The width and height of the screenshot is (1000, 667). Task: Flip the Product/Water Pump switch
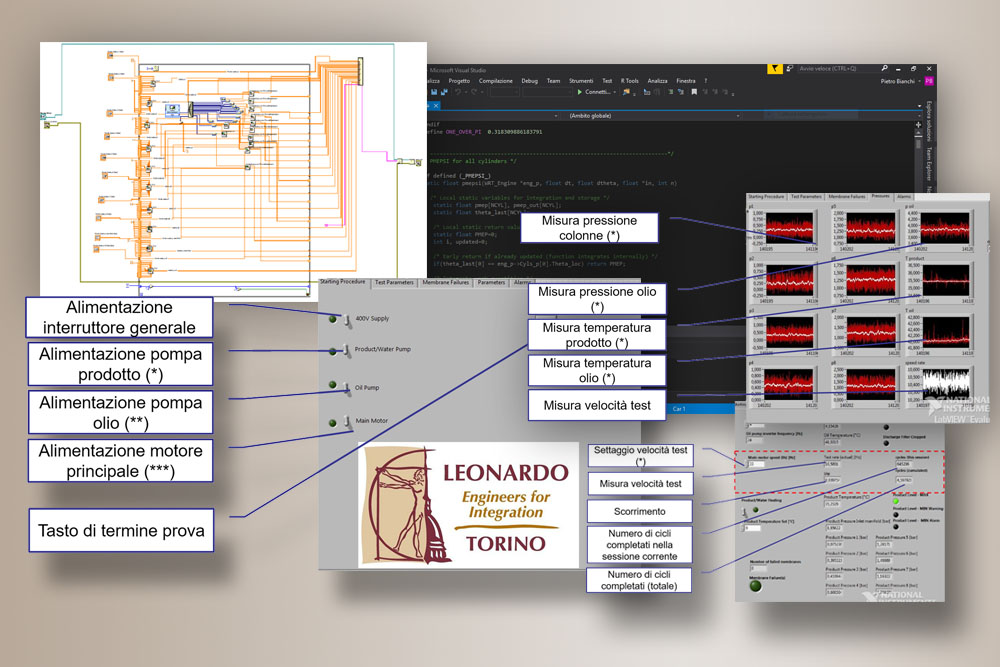pos(346,350)
